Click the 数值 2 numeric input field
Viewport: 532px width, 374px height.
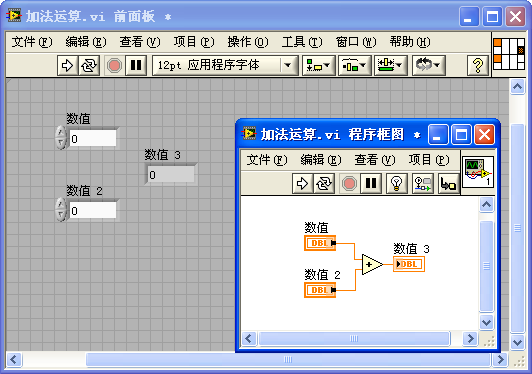[93, 210]
